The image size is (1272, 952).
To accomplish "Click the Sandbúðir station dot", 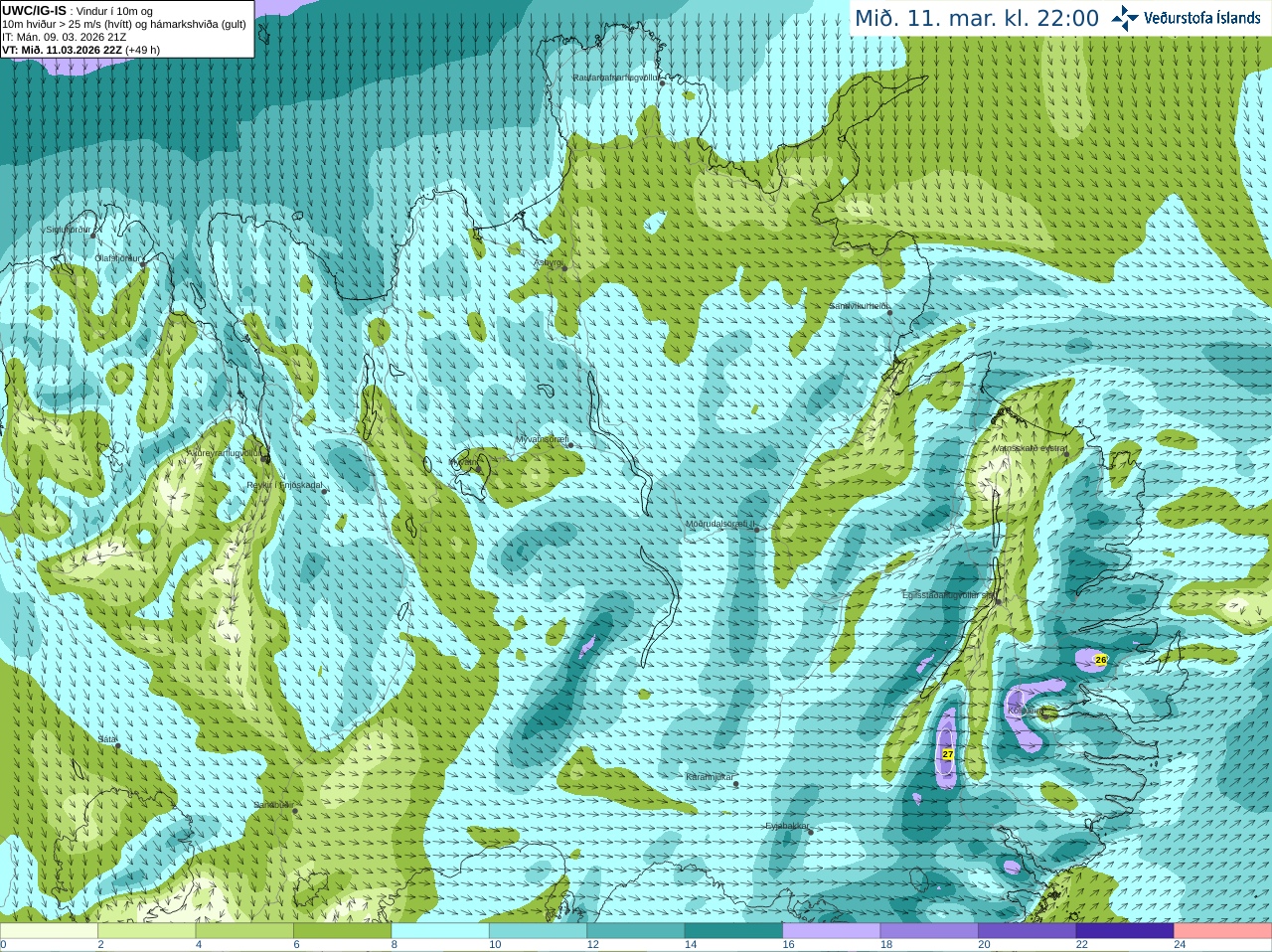I will point(294,811).
